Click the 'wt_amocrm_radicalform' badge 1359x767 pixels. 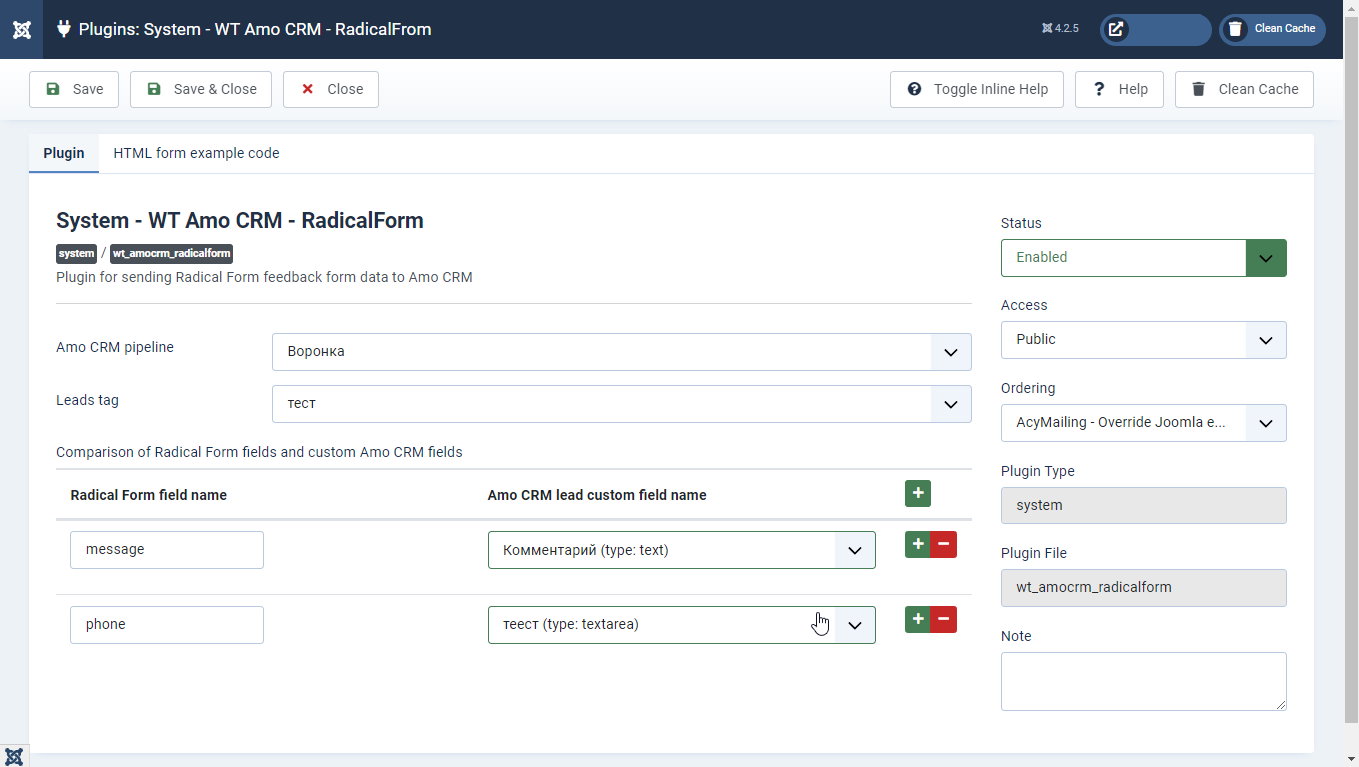coord(171,253)
